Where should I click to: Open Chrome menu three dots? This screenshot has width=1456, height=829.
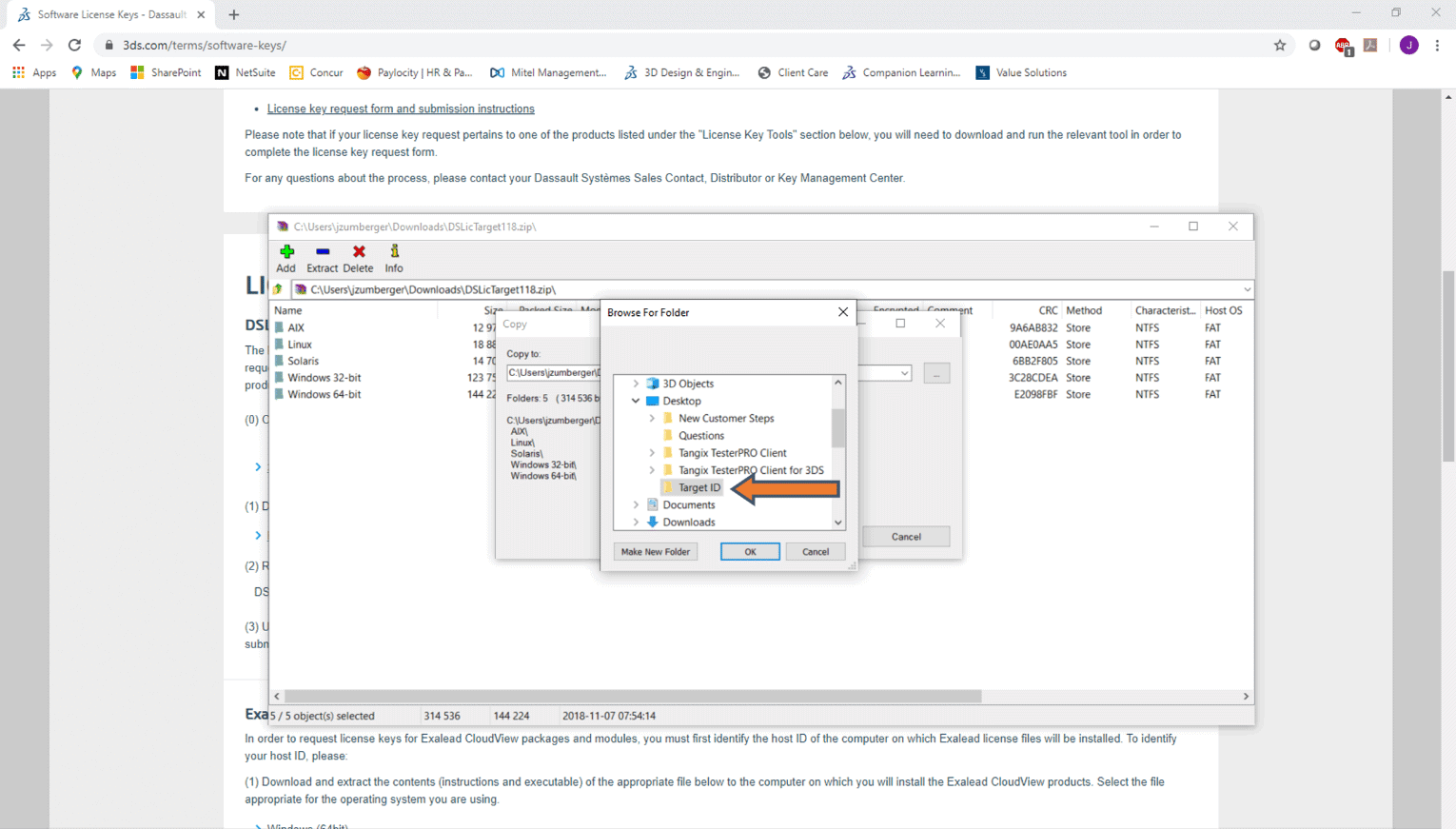[x=1437, y=45]
